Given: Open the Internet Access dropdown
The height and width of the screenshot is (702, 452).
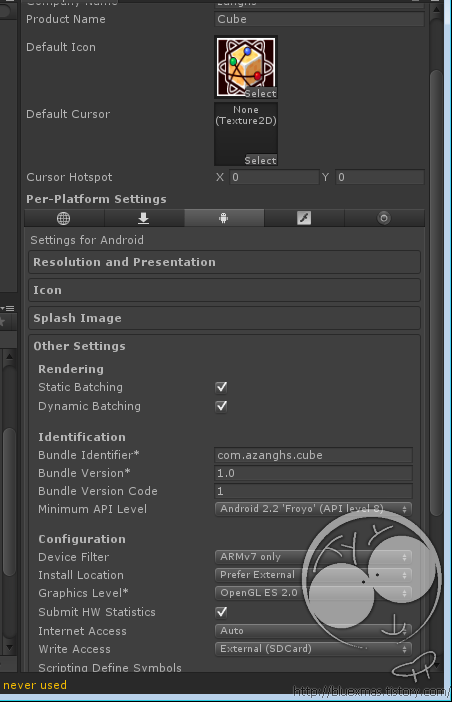Looking at the screenshot, I should coord(313,631).
